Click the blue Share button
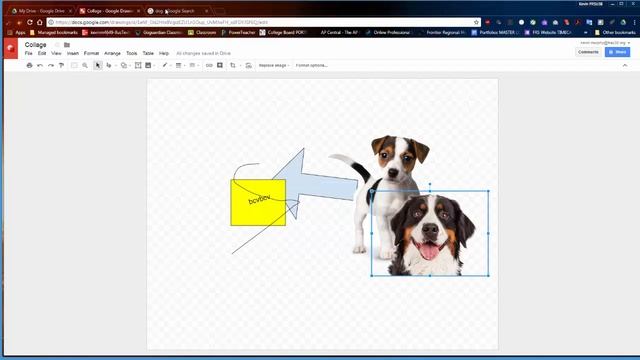 pos(617,52)
